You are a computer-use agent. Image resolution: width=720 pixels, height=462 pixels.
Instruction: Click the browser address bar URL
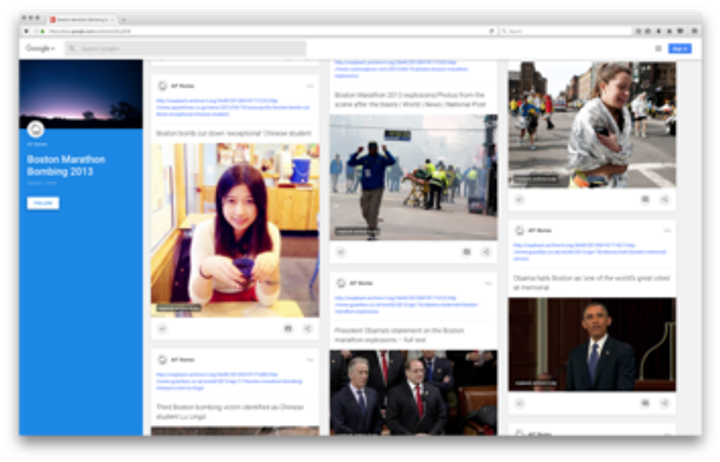click(90, 31)
